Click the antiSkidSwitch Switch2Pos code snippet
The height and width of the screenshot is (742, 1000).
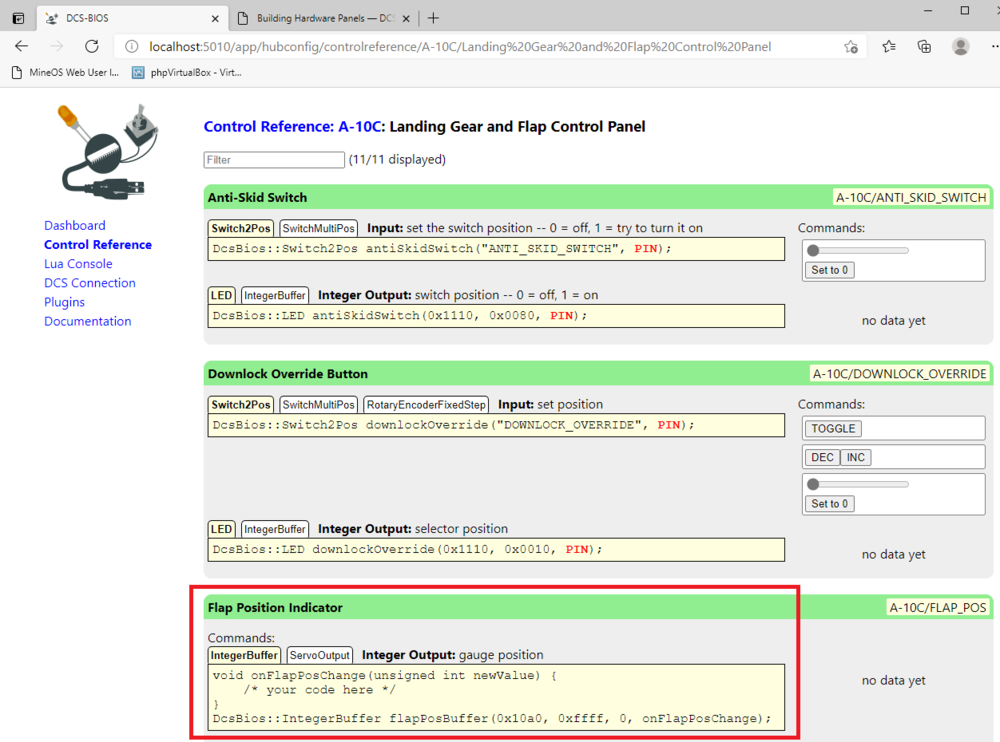pyautogui.click(x=496, y=249)
